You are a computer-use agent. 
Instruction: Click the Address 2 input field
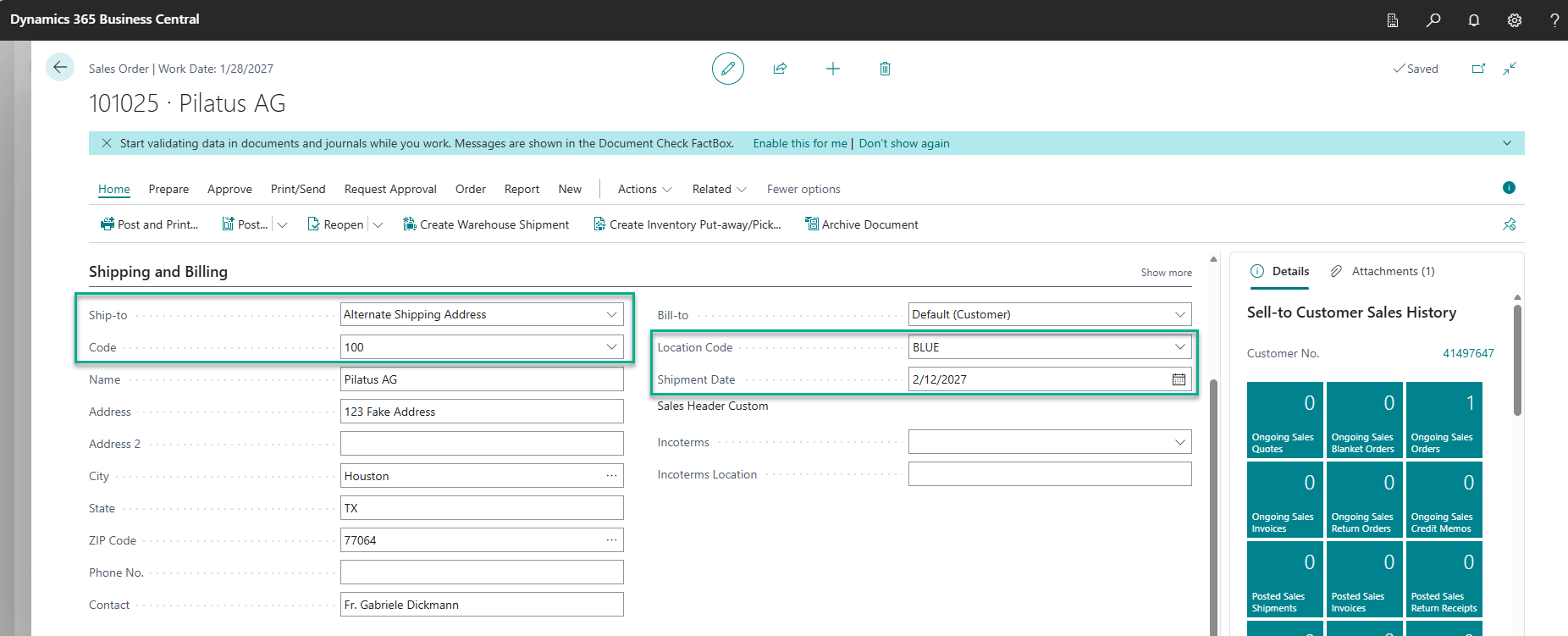tap(482, 444)
